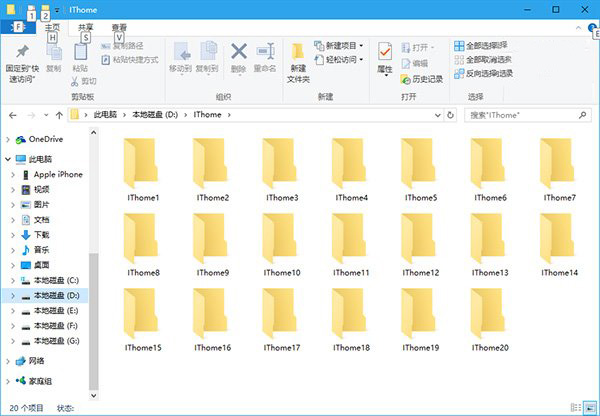600x416 pixels.
Task: Expand 本地磁盘 (G:) tree node
Action: [13, 341]
